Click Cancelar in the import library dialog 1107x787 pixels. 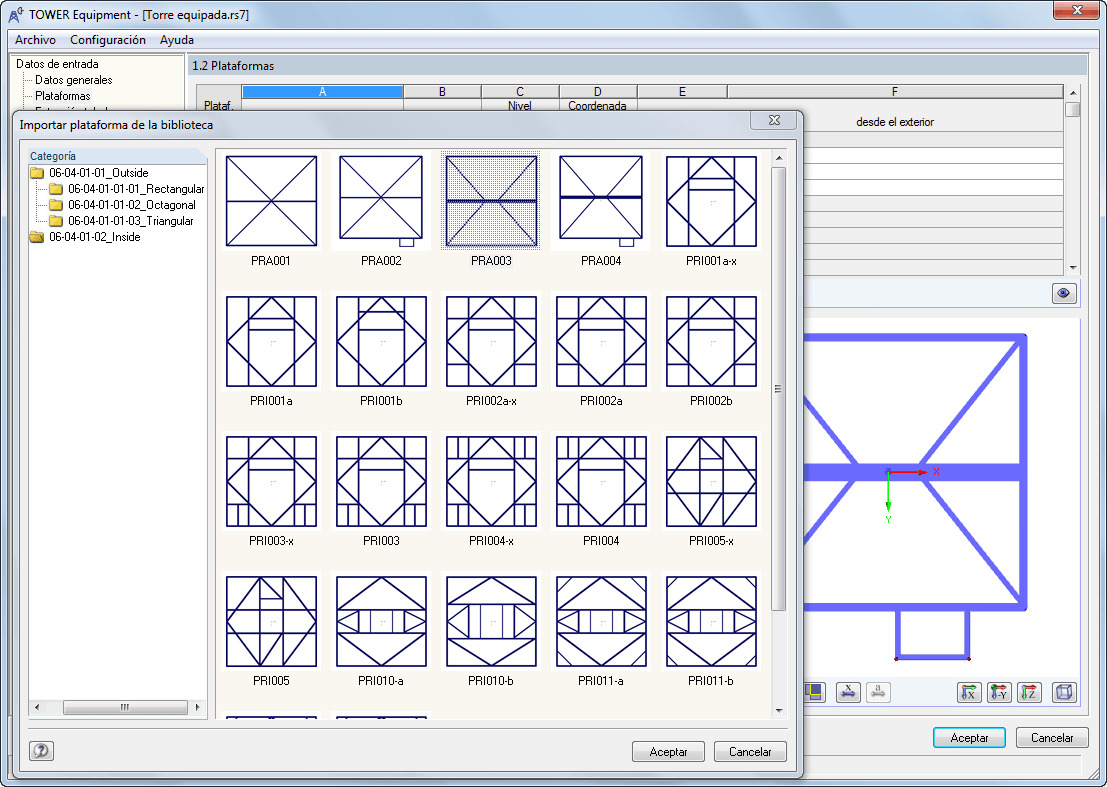(x=750, y=752)
